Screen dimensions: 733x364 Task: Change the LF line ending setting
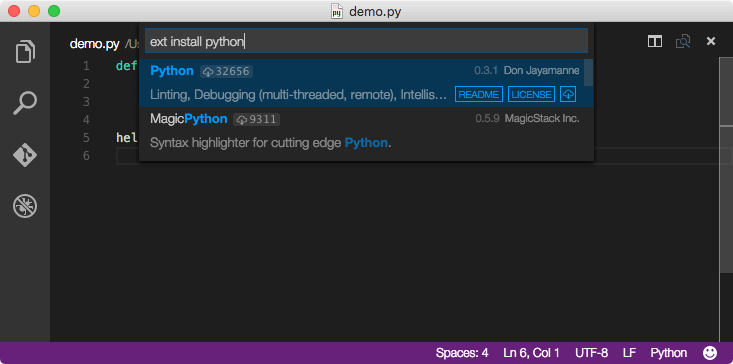click(629, 353)
